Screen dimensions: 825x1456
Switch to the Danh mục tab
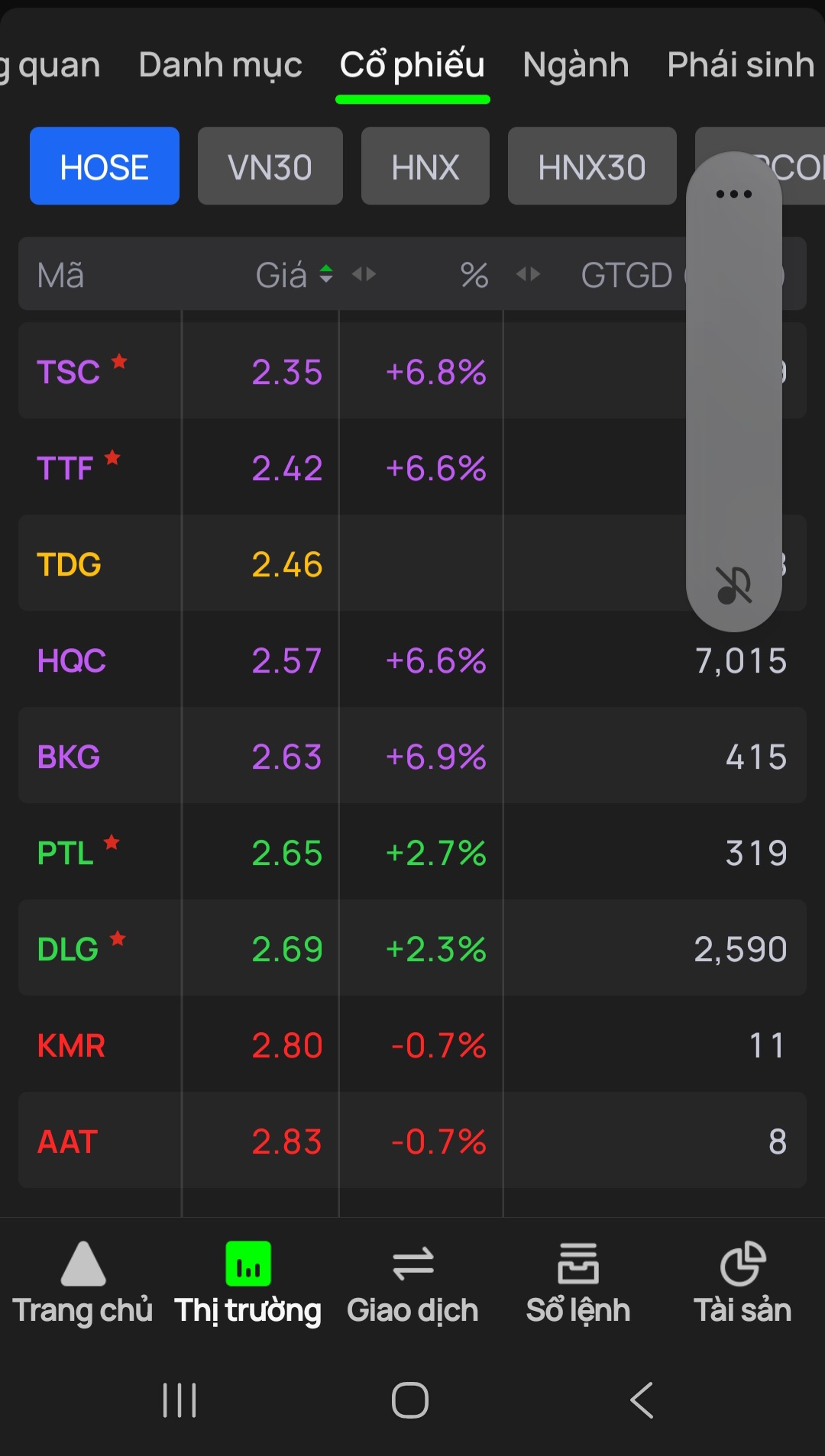pyautogui.click(x=221, y=65)
